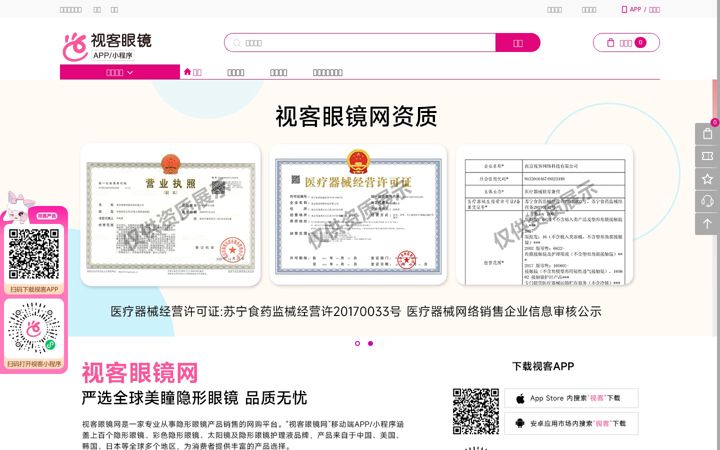The width and height of the screenshot is (720, 450).
Task: Open the company information table image
Action: [545, 214]
